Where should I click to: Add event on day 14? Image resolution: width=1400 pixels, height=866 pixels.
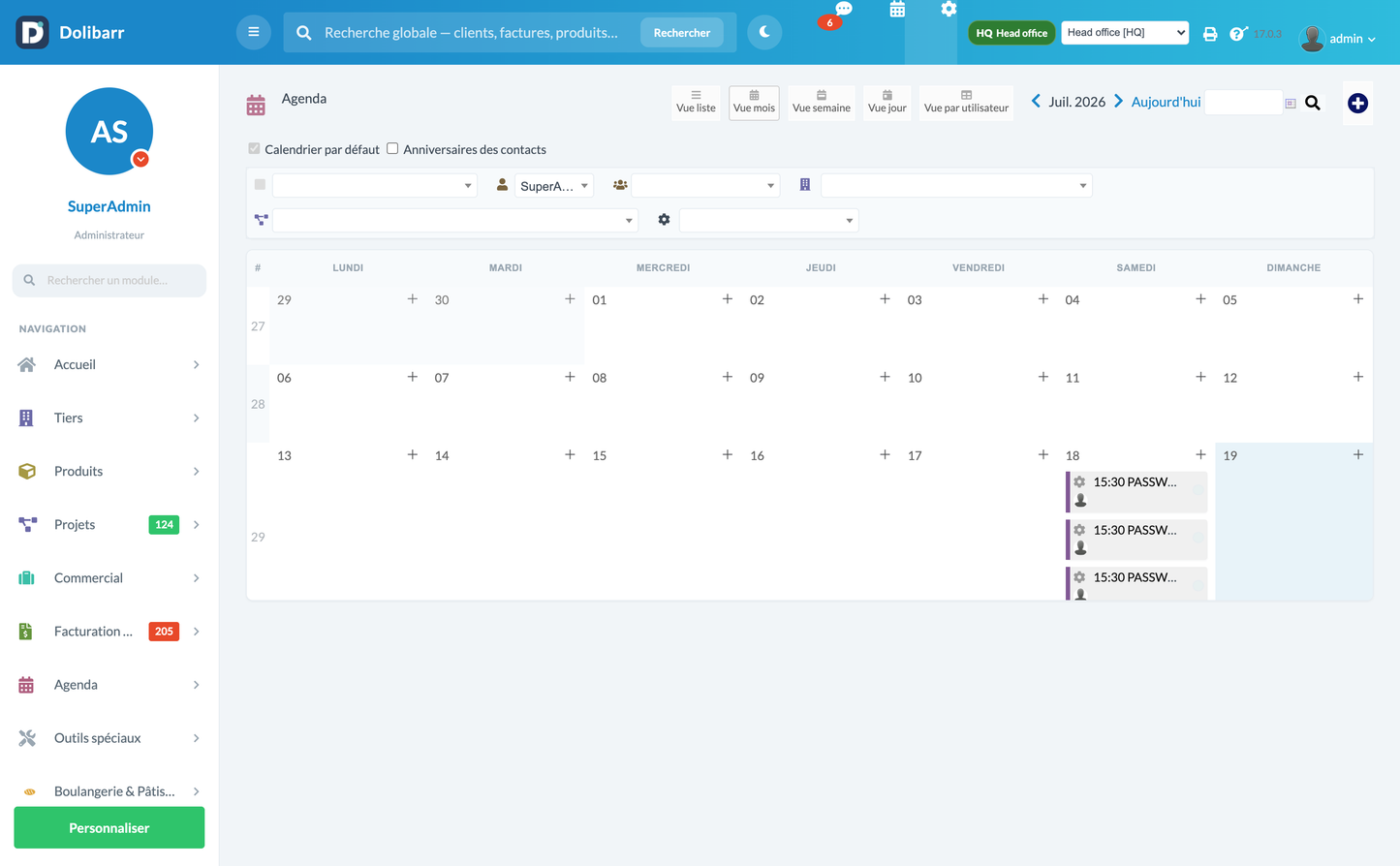tap(570, 454)
